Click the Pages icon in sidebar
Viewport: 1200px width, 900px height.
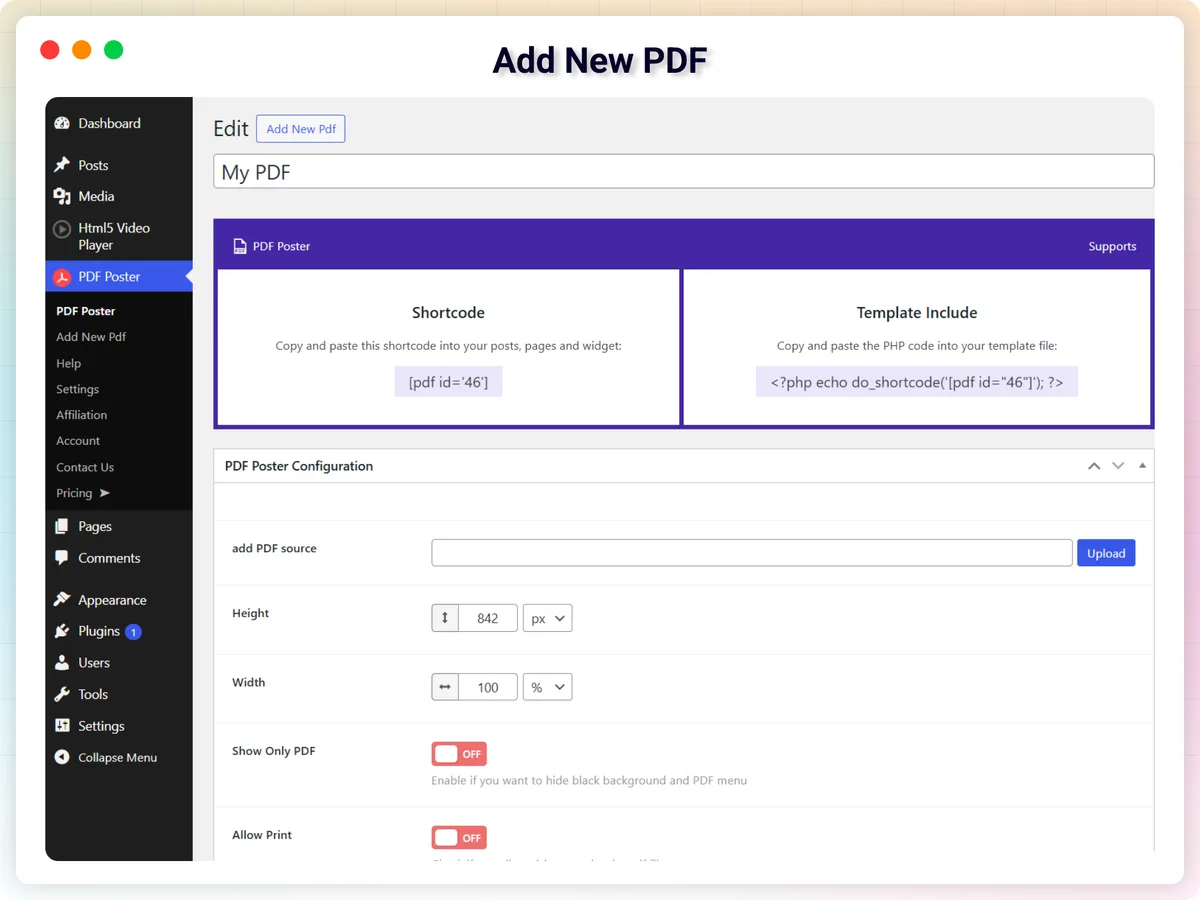(x=62, y=526)
